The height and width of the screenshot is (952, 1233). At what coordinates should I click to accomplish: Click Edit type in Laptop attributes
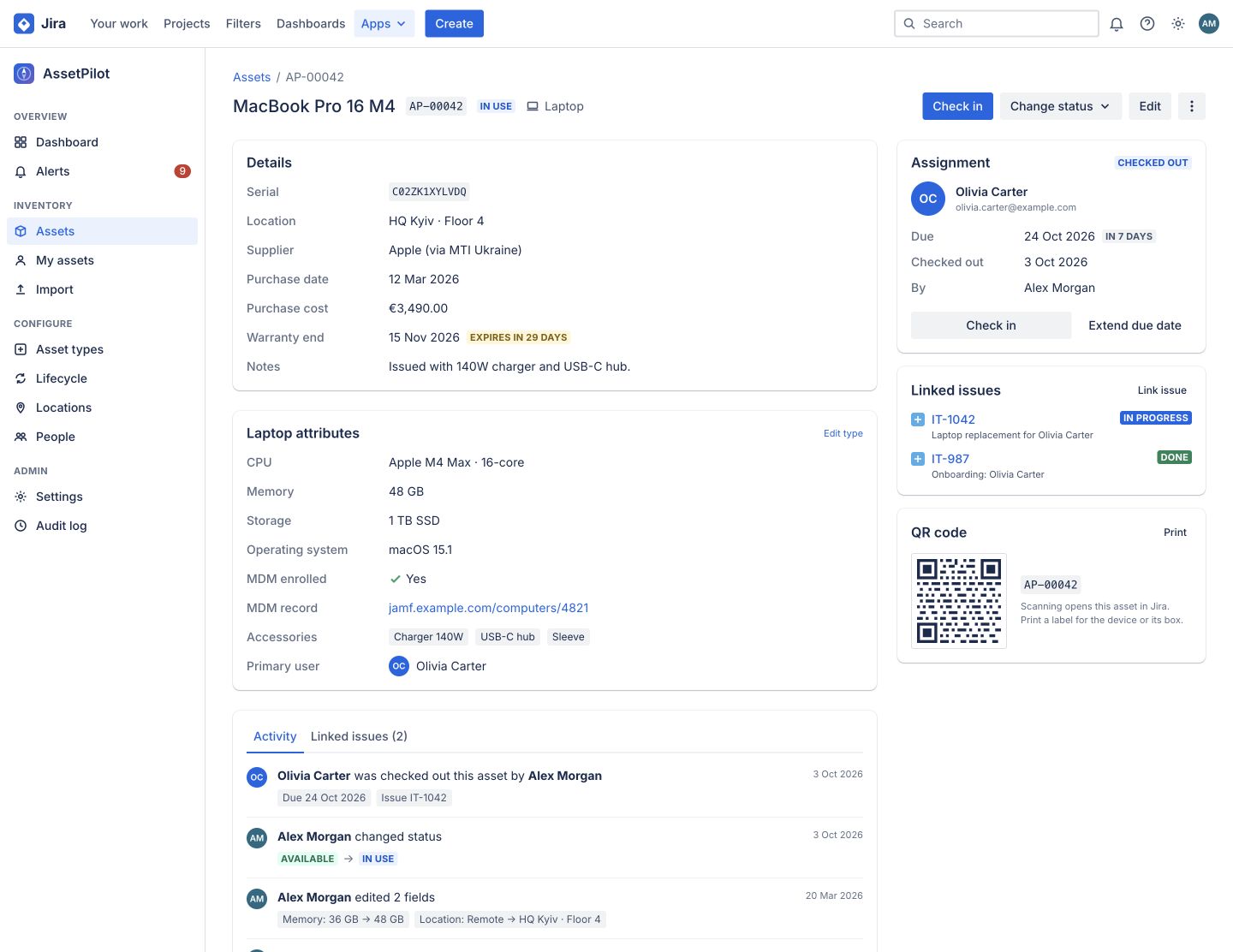(843, 433)
